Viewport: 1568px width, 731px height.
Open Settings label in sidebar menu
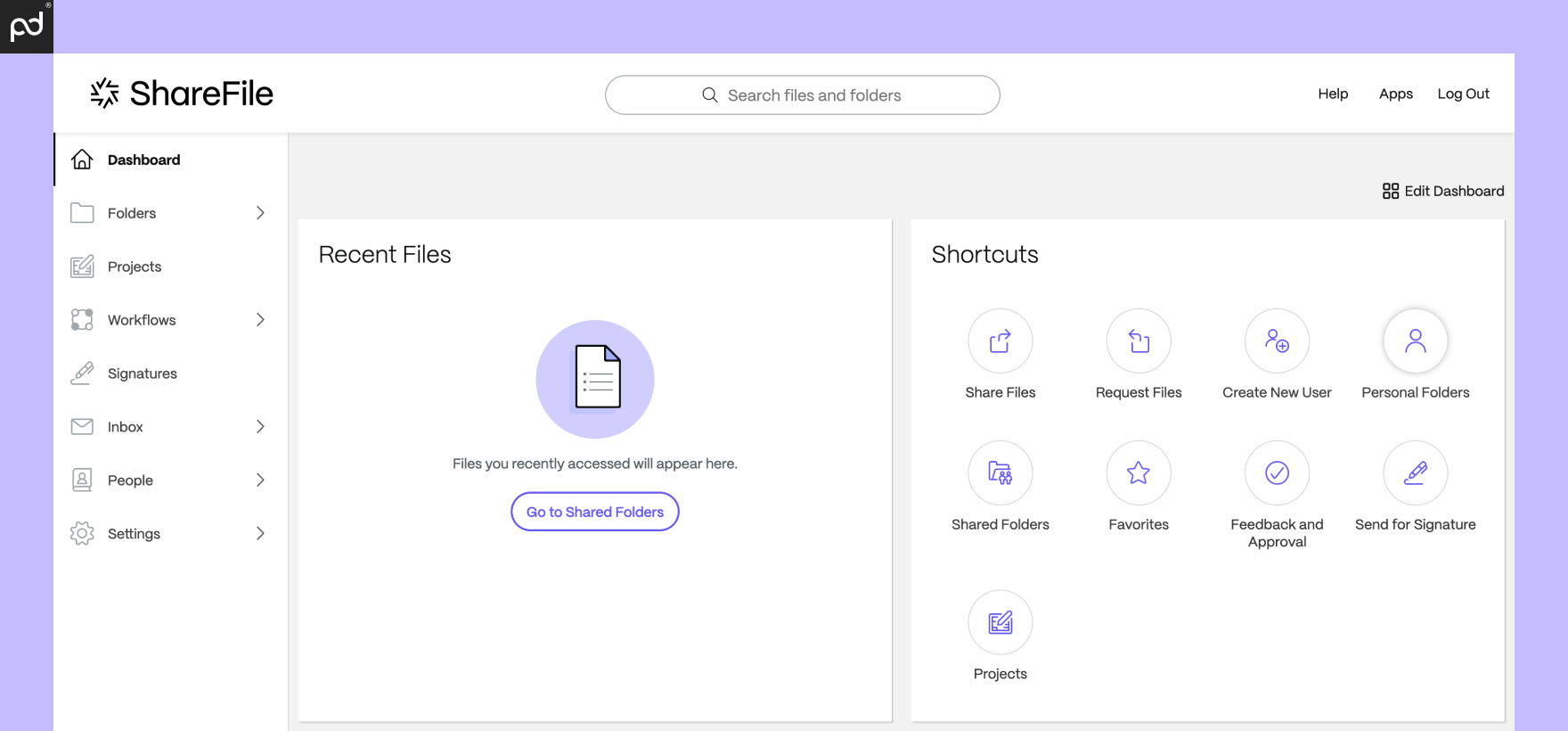click(x=134, y=534)
